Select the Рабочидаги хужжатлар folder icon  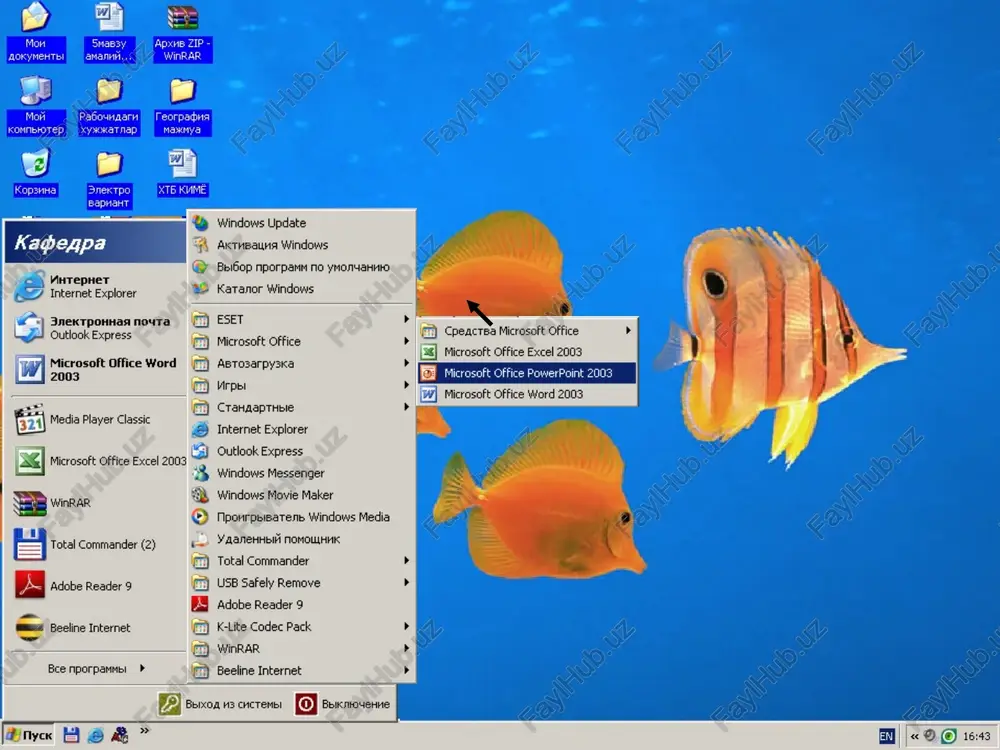pos(108,105)
